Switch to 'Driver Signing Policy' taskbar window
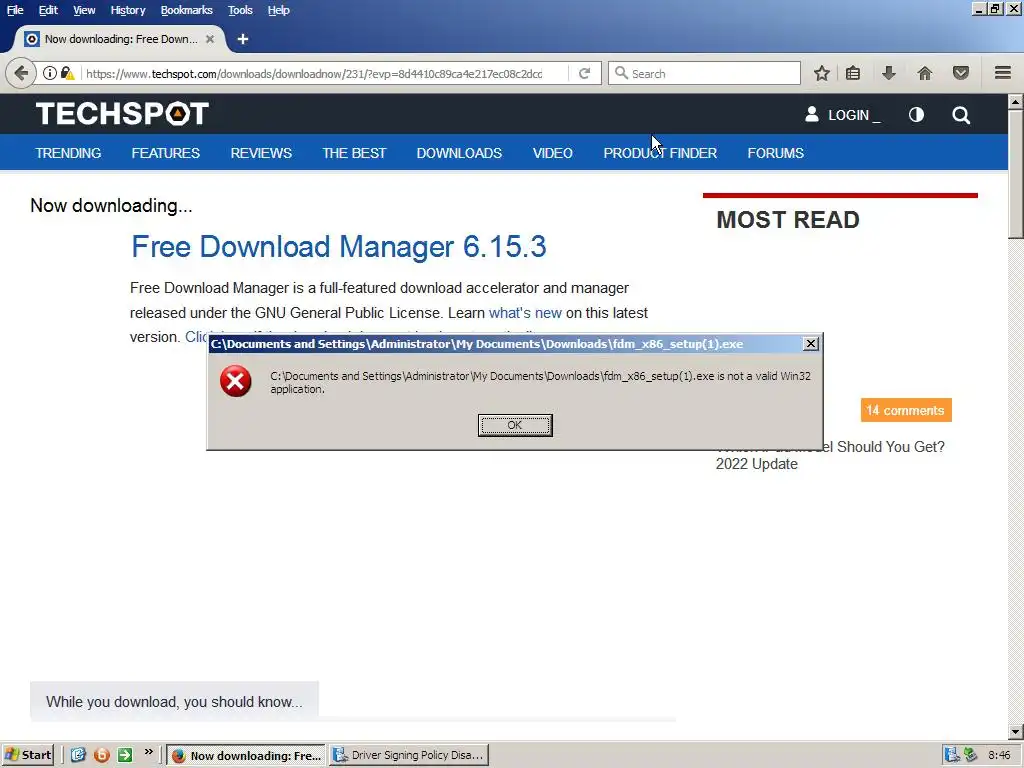This screenshot has width=1024, height=768. 408,755
